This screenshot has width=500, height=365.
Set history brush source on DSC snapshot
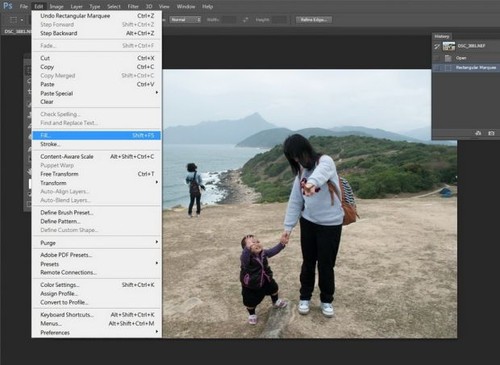437,46
